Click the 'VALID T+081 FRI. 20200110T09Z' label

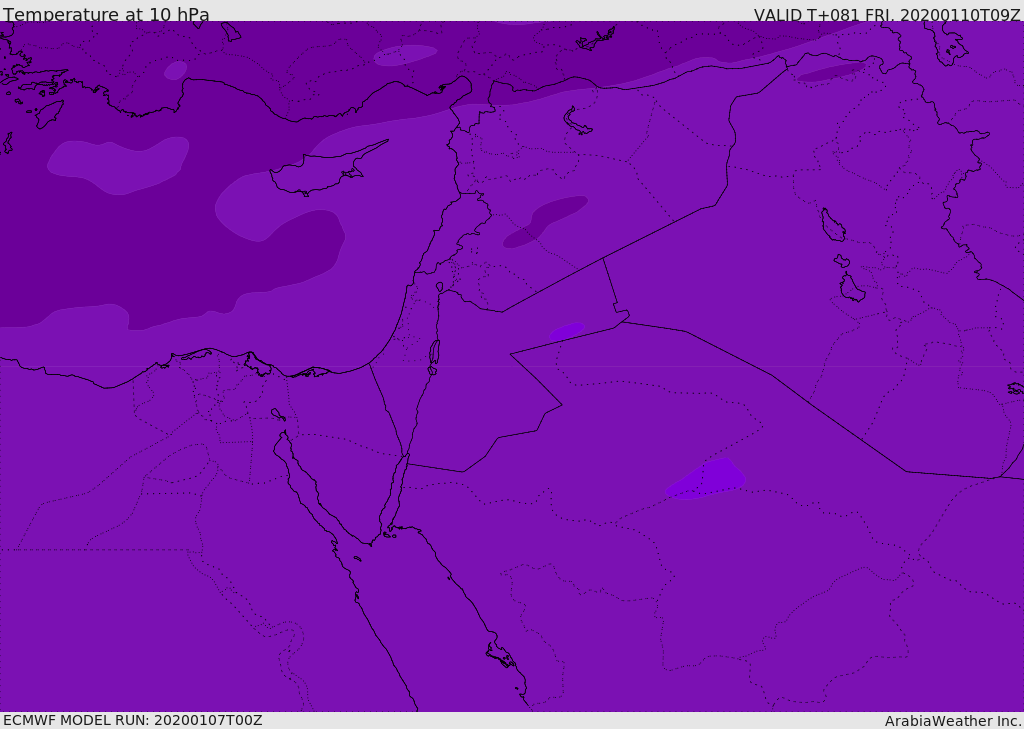(887, 15)
